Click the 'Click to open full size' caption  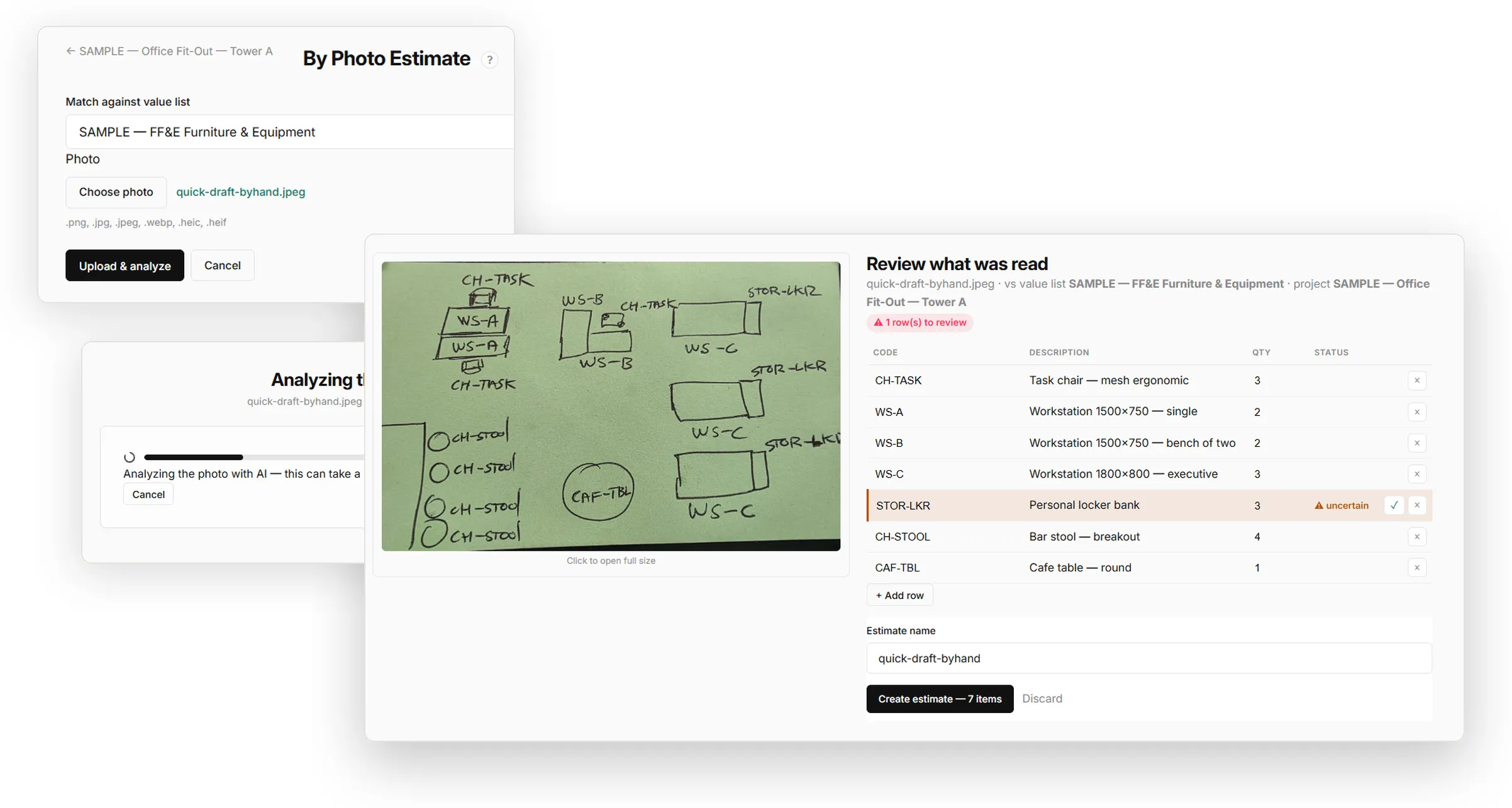611,561
